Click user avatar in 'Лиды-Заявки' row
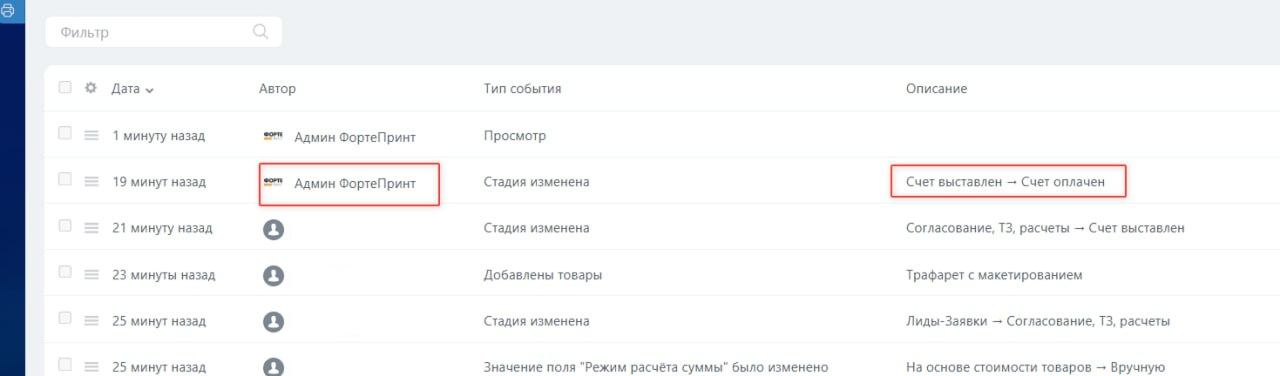The height and width of the screenshot is (376, 1280). coord(273,321)
